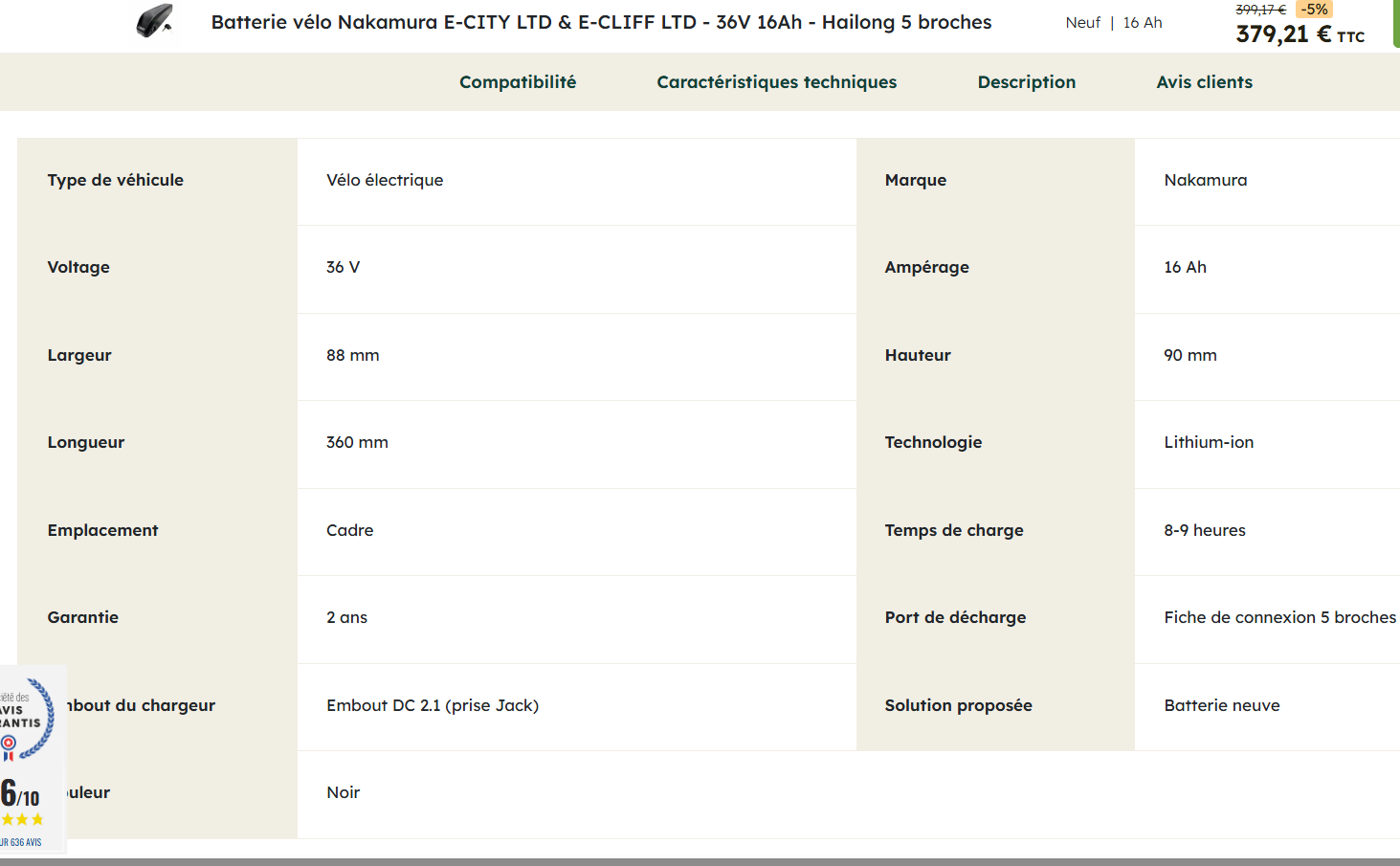
Task: Click the Voltage row label
Action: click(x=78, y=267)
